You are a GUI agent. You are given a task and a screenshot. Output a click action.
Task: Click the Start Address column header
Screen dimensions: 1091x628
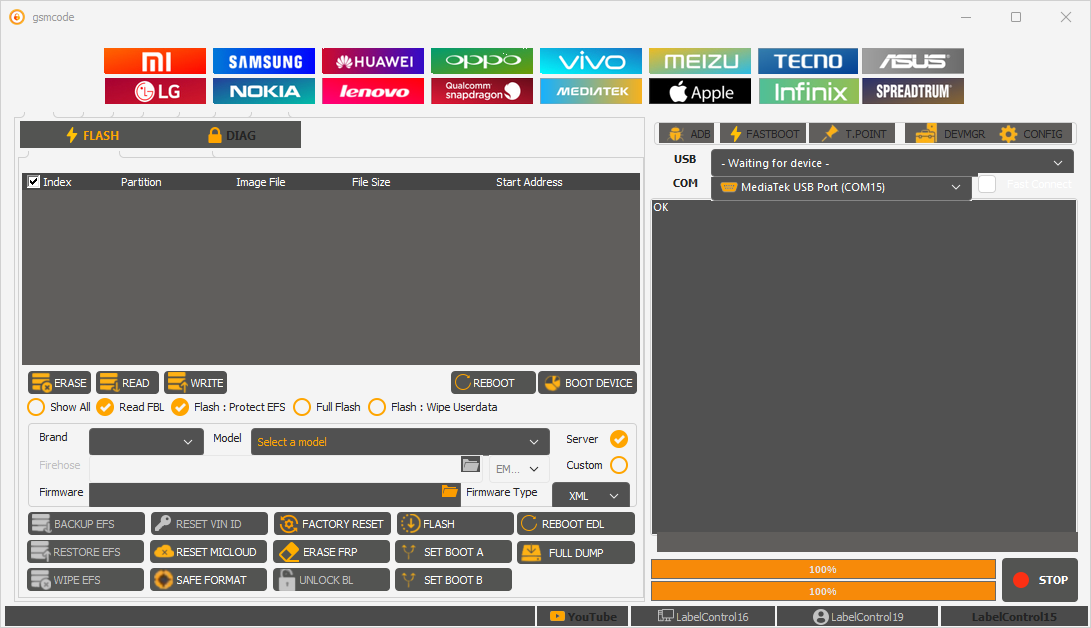coord(529,182)
